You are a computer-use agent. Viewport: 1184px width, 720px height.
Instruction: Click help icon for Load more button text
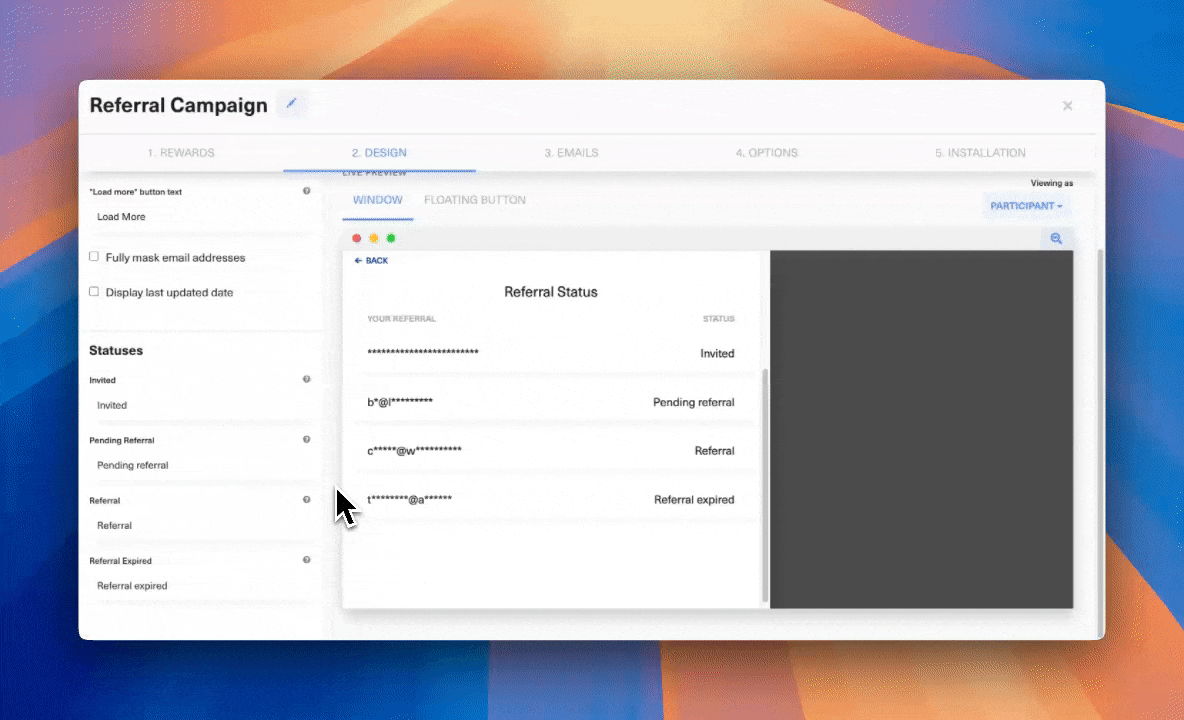click(307, 191)
